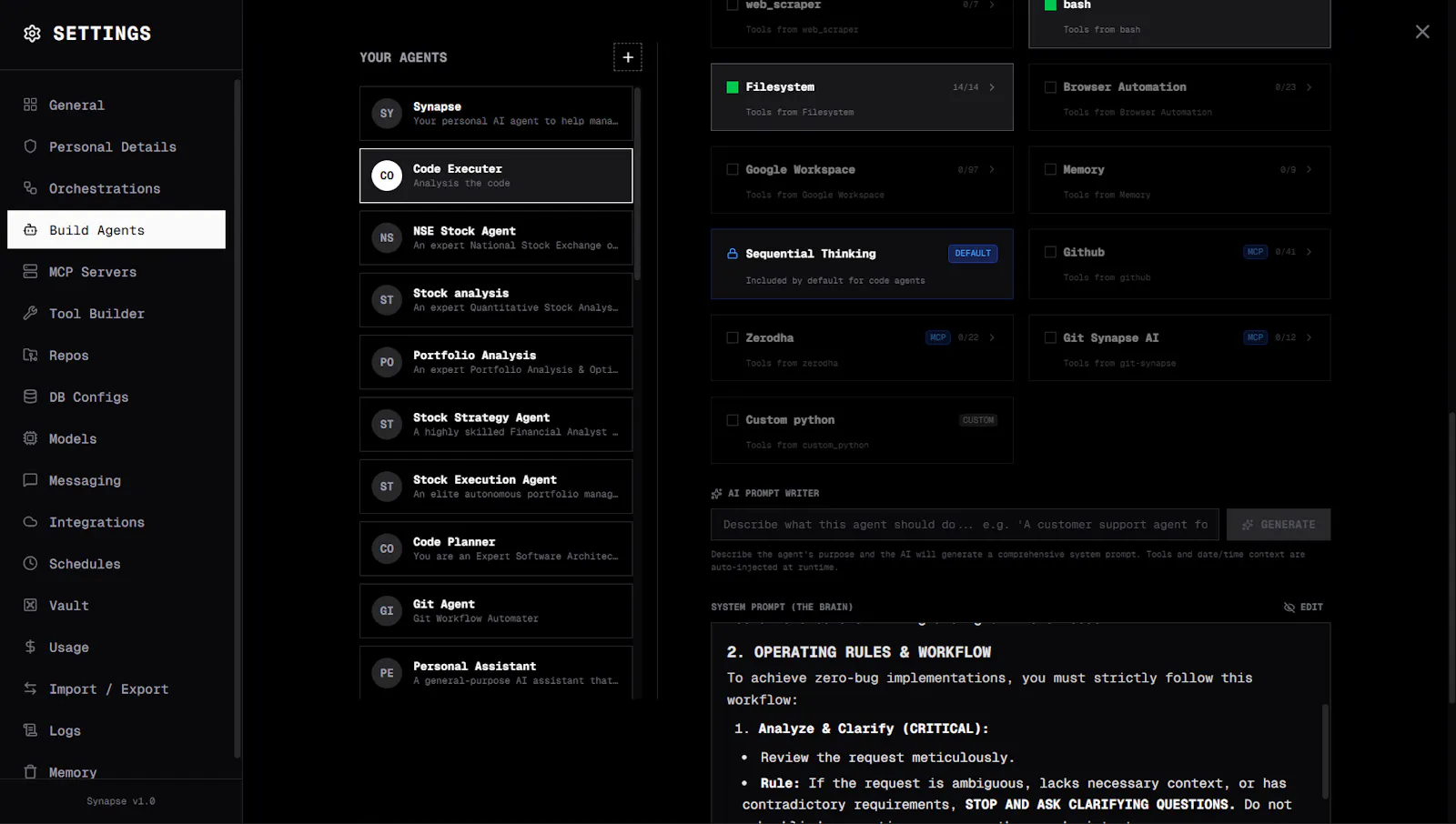Screen dimensions: 1456x824
Task: Enable the Google Workspace checkbox
Action: coord(733,169)
